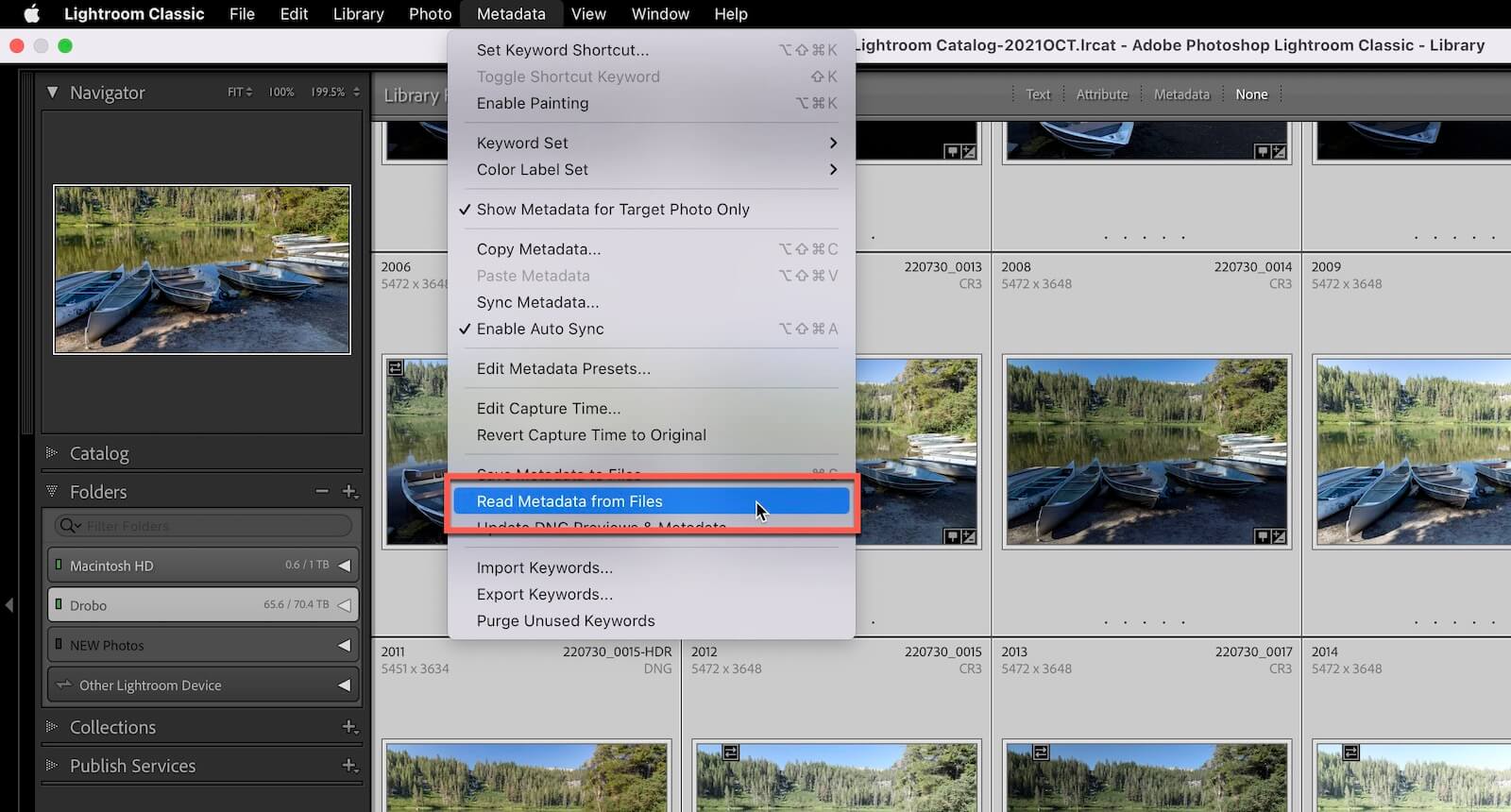Select photo thumbnail 220730_0014
Image resolution: width=1511 pixels, height=812 pixels.
pos(1146,451)
